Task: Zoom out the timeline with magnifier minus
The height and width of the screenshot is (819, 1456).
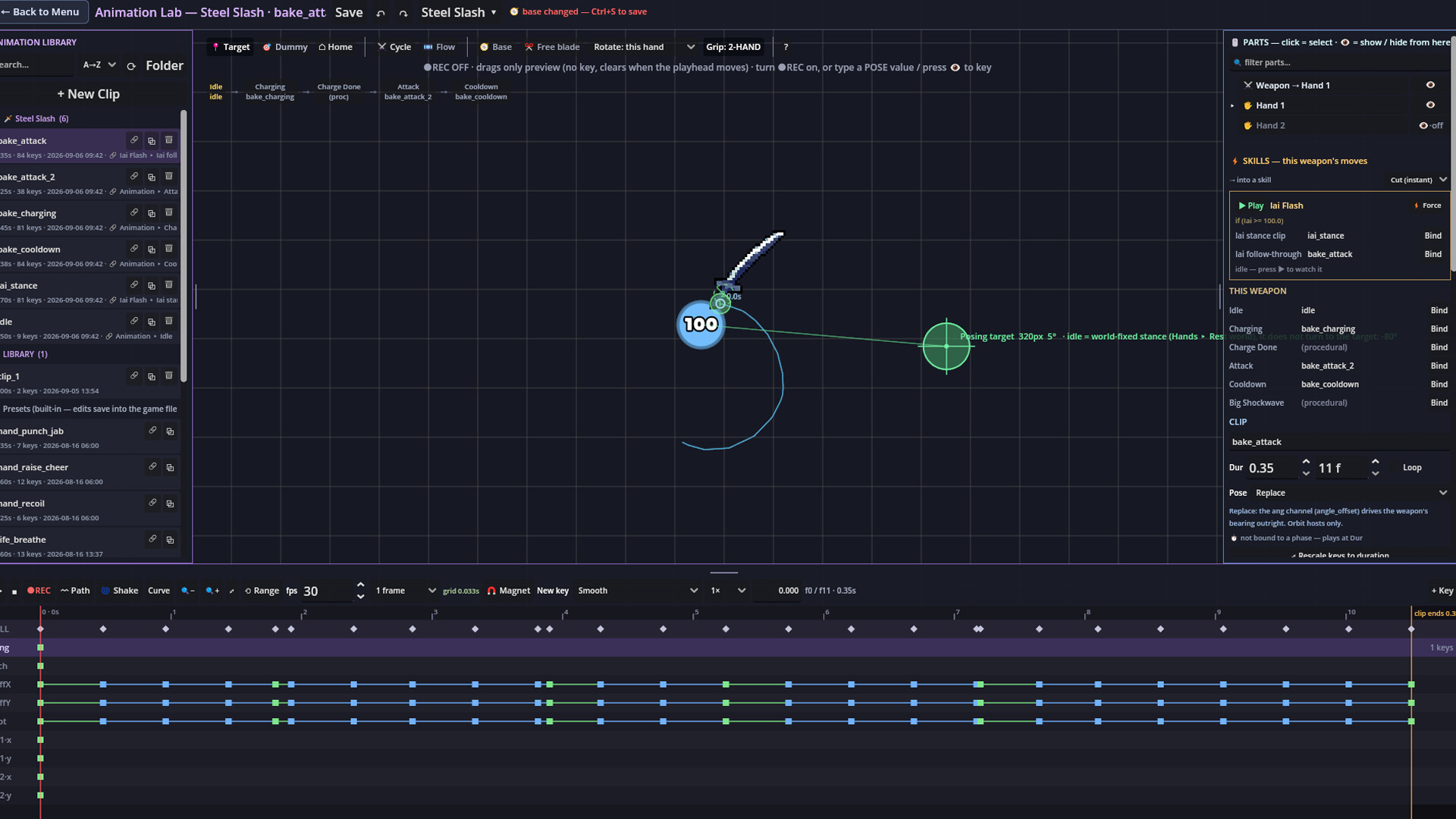Action: pyautogui.click(x=187, y=591)
